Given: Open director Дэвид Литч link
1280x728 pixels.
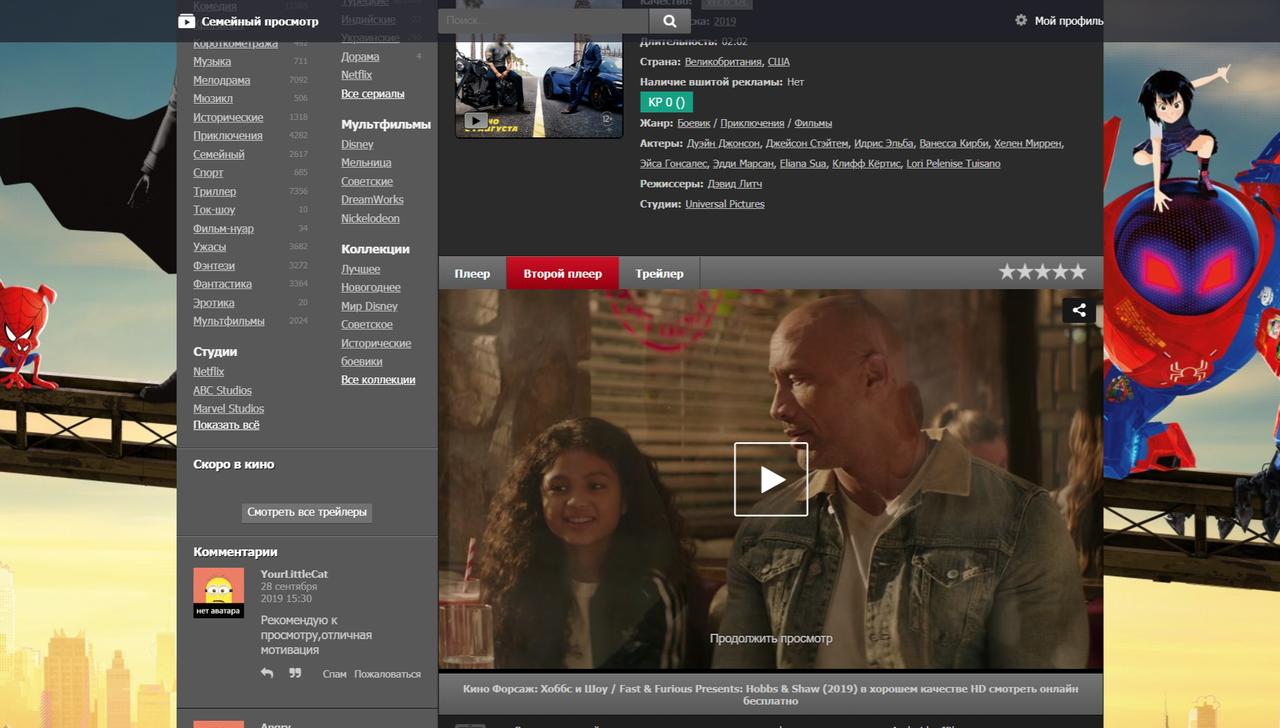Looking at the screenshot, I should (x=735, y=184).
